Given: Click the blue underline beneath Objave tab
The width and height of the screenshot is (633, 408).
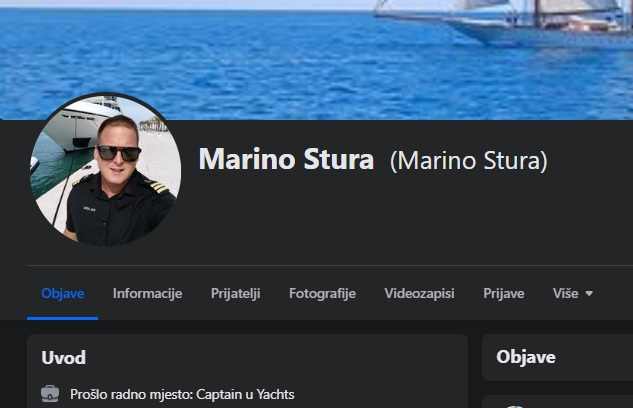Looking at the screenshot, I should 63,318.
